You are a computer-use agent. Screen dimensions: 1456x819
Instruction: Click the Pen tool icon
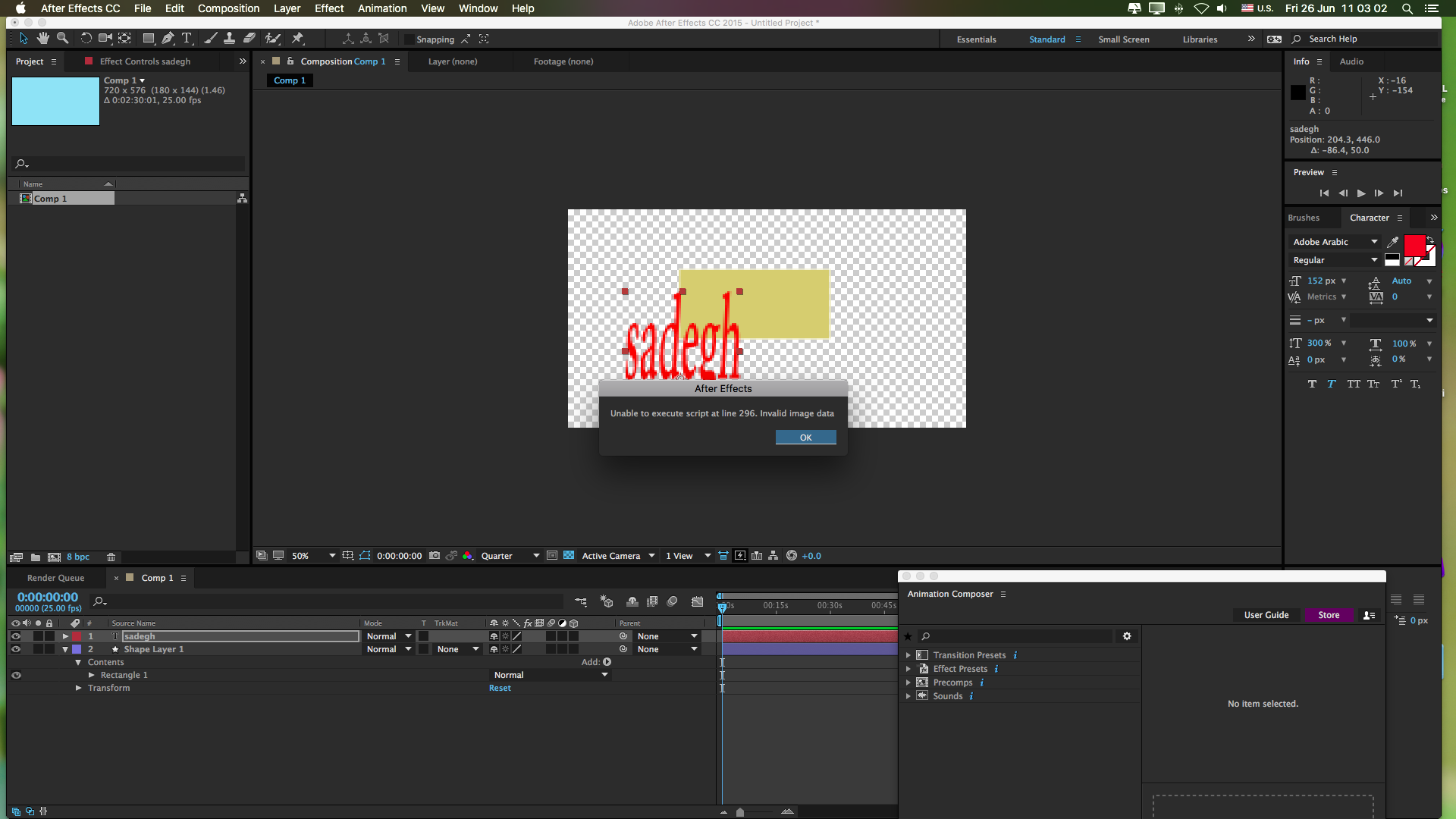(x=168, y=38)
